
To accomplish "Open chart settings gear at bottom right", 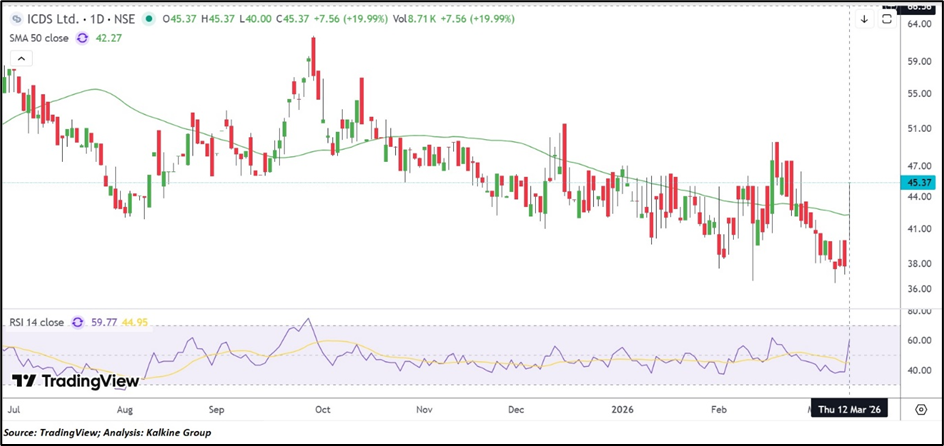I will pos(920,409).
